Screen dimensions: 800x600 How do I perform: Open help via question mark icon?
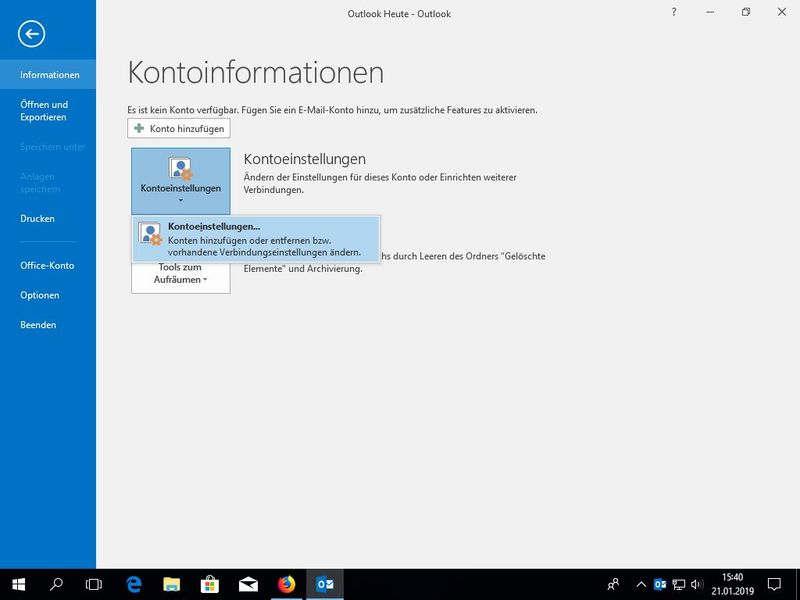tap(674, 12)
